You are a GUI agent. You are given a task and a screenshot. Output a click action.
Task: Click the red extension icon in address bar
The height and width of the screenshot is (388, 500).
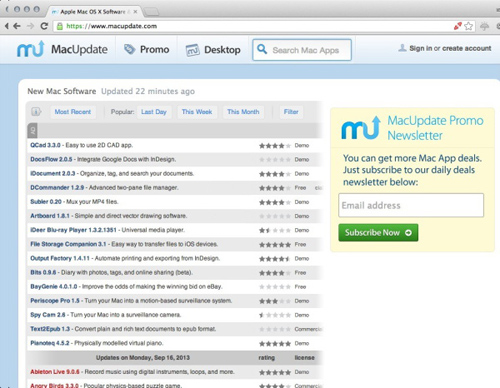coord(458,26)
